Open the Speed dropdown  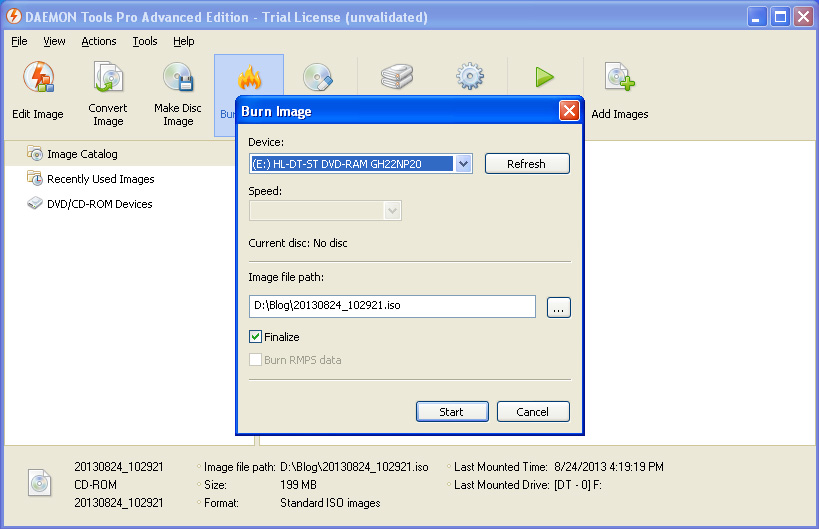click(392, 211)
